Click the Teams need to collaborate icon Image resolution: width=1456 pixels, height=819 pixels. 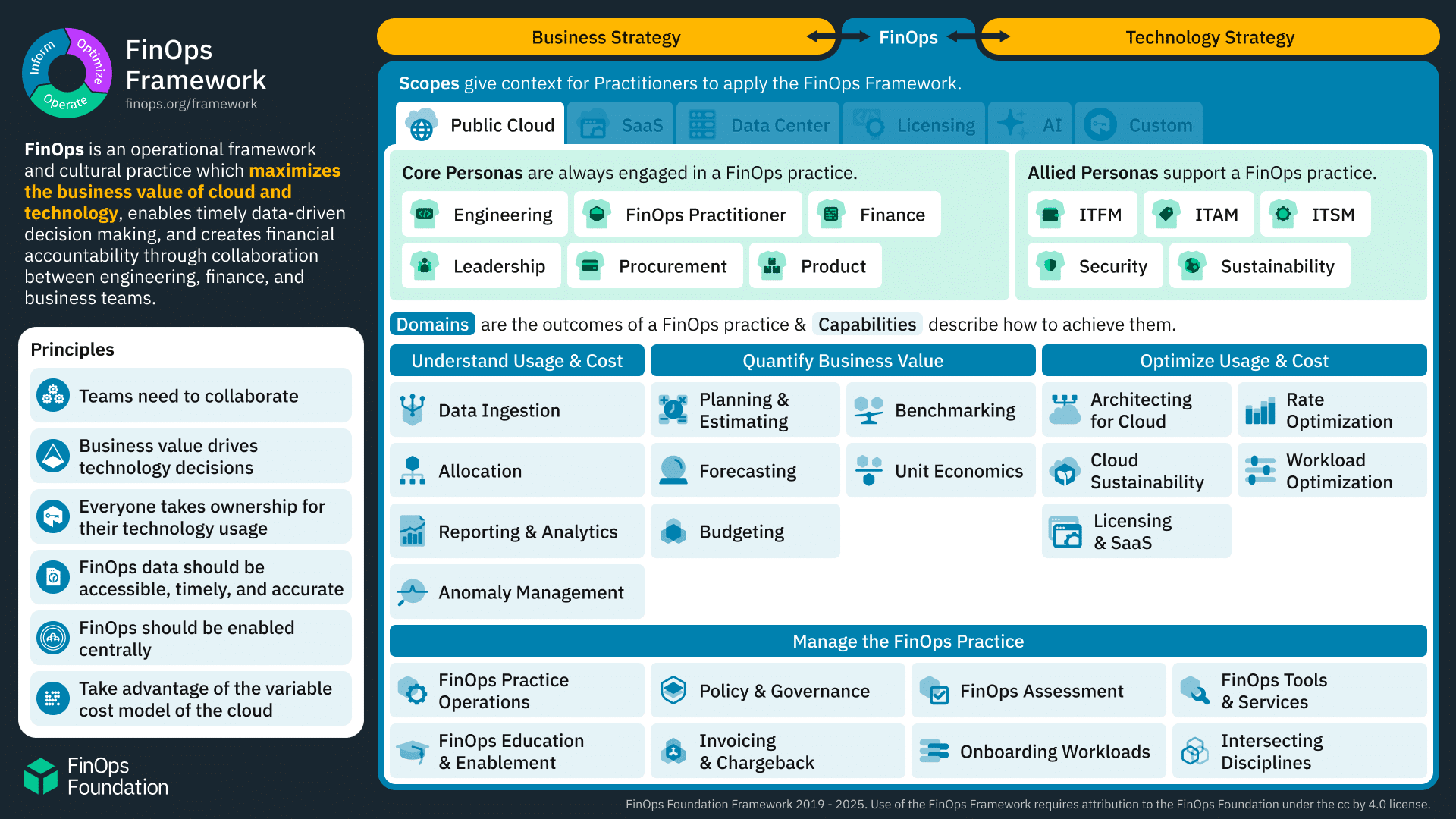[x=53, y=395]
